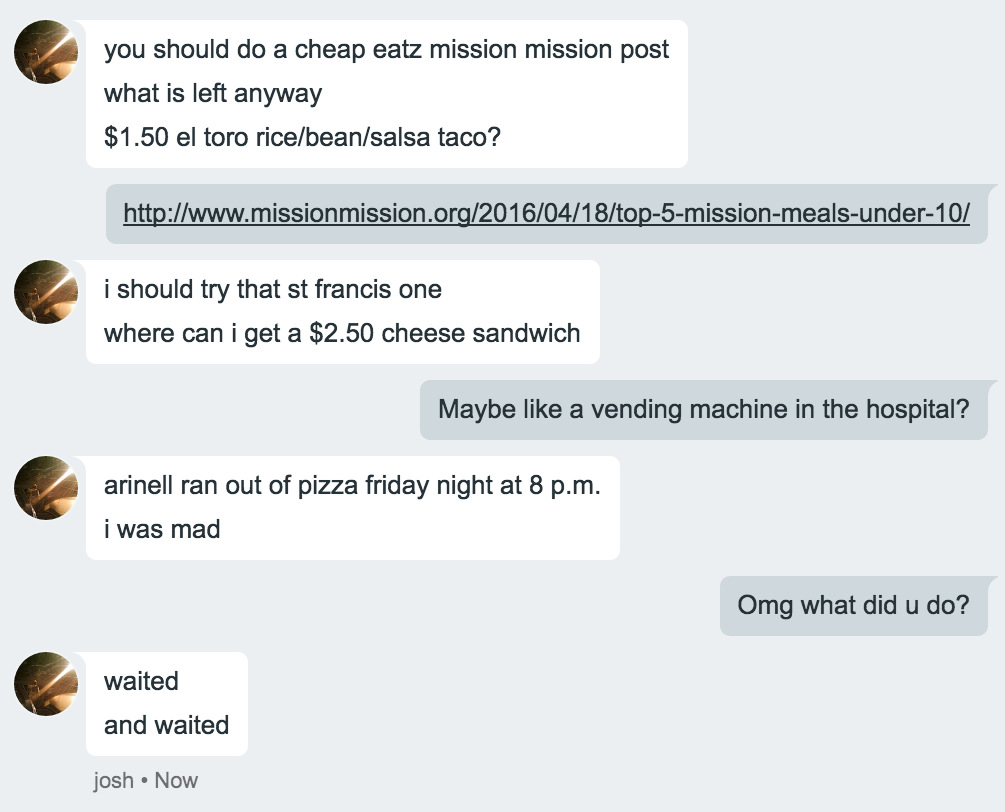Click the '$1.50' price in the el toro message

click(x=136, y=137)
